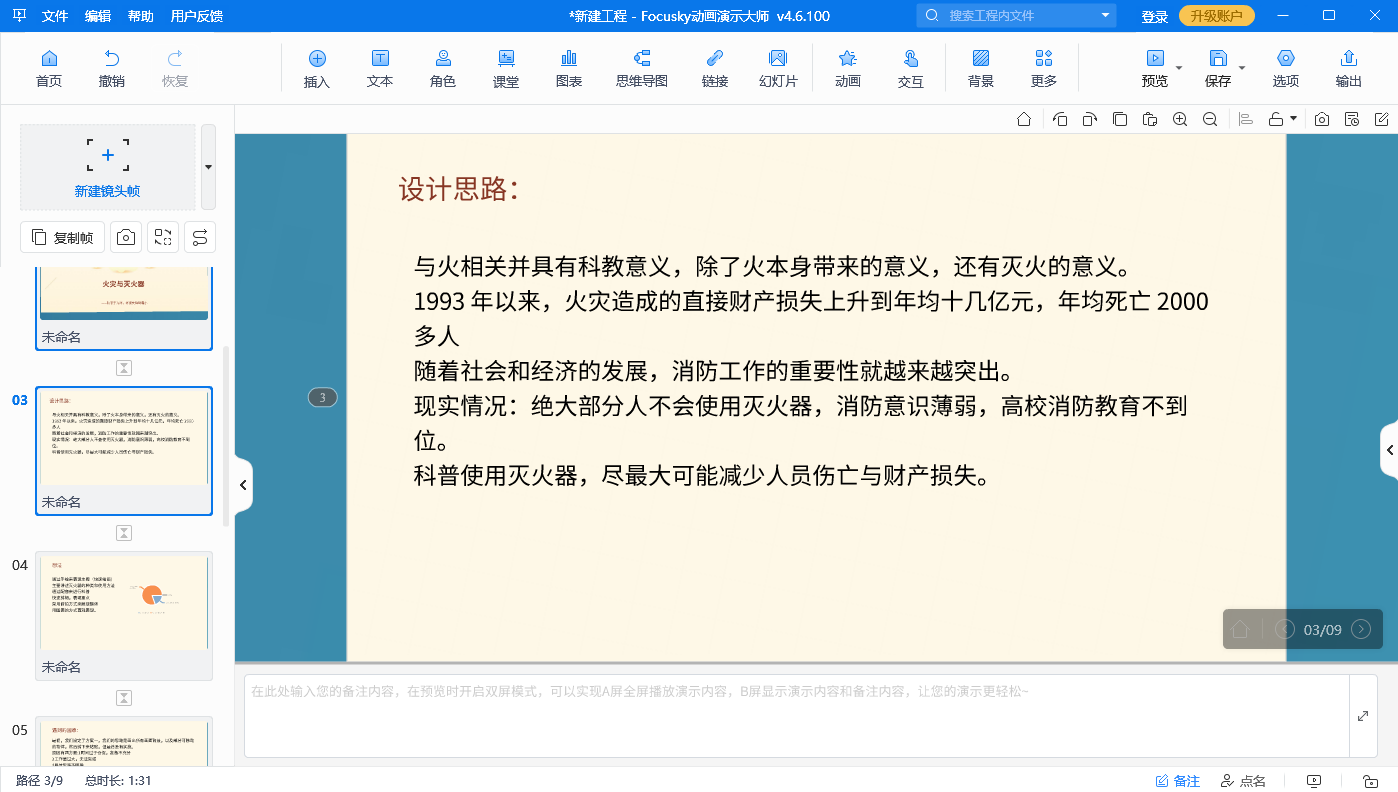Screen dimensions: 1398x792
Task: Click the path route icon in path panel
Action: pos(200,237)
